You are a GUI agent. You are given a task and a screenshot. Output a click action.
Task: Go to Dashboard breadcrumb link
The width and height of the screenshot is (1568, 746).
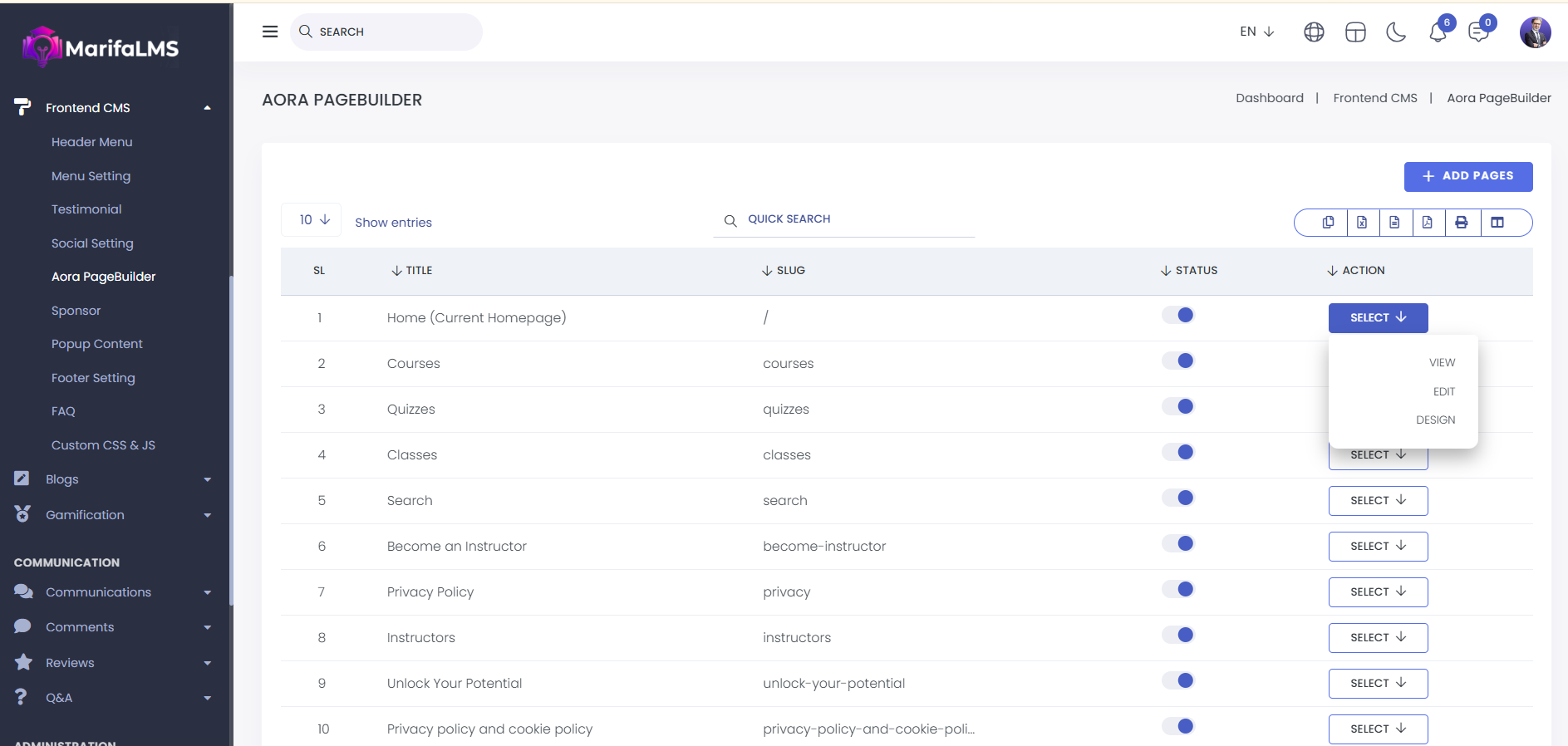tap(1269, 98)
